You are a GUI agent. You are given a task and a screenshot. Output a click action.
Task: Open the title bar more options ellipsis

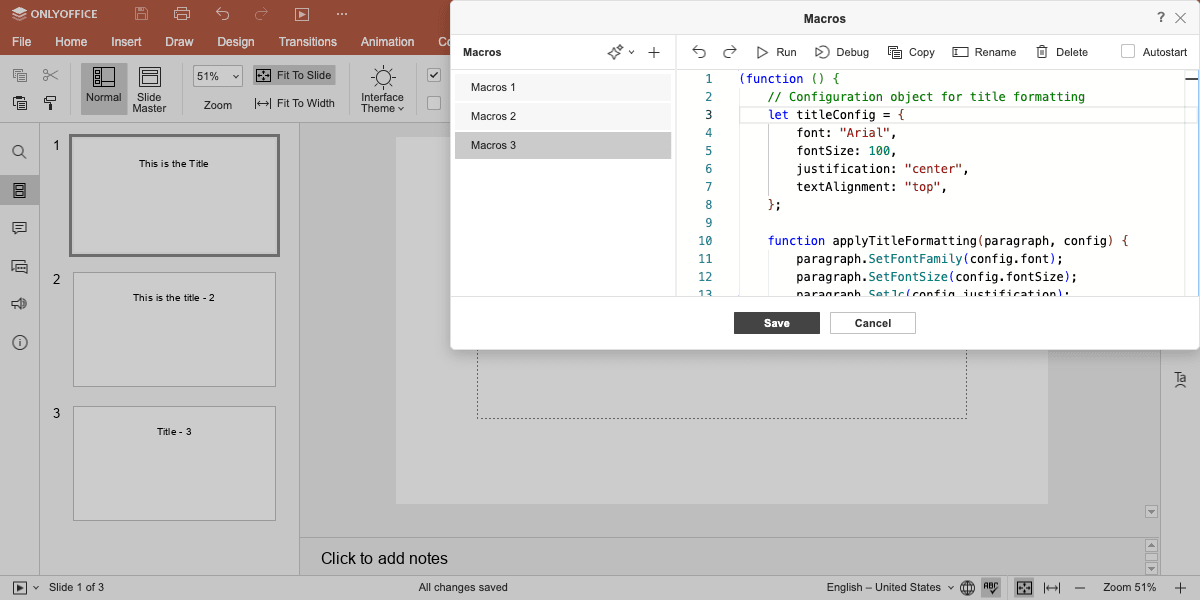[342, 14]
